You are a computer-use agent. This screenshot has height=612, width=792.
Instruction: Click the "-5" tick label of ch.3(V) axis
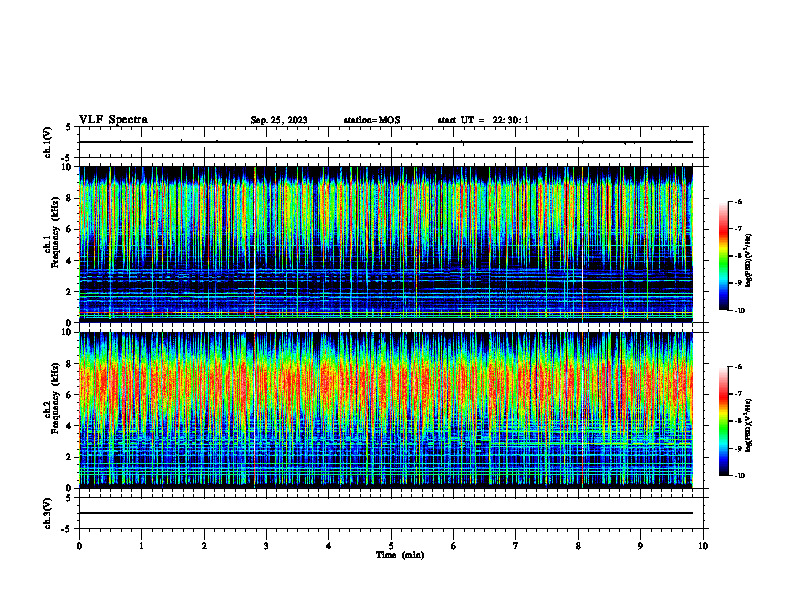(67, 529)
